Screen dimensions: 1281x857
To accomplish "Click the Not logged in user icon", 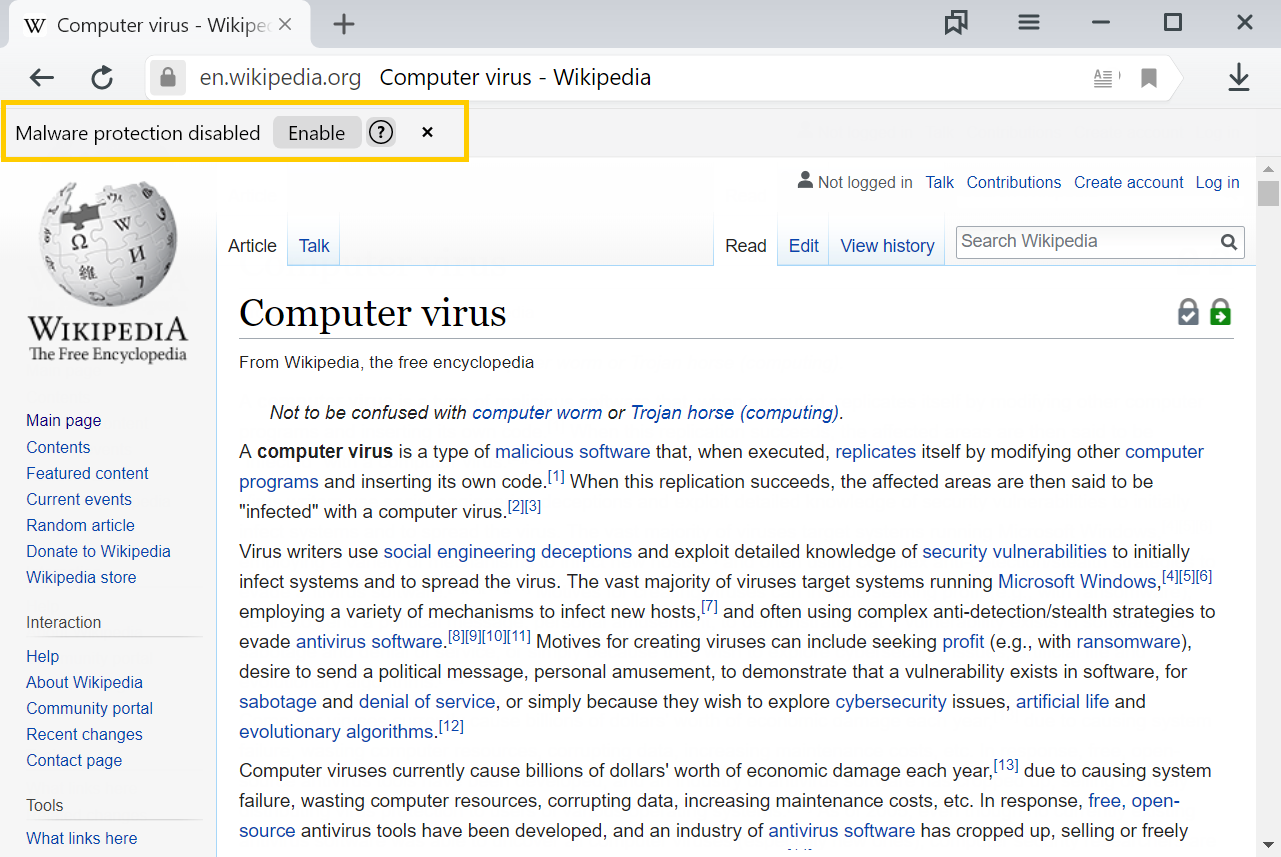I will coord(805,181).
